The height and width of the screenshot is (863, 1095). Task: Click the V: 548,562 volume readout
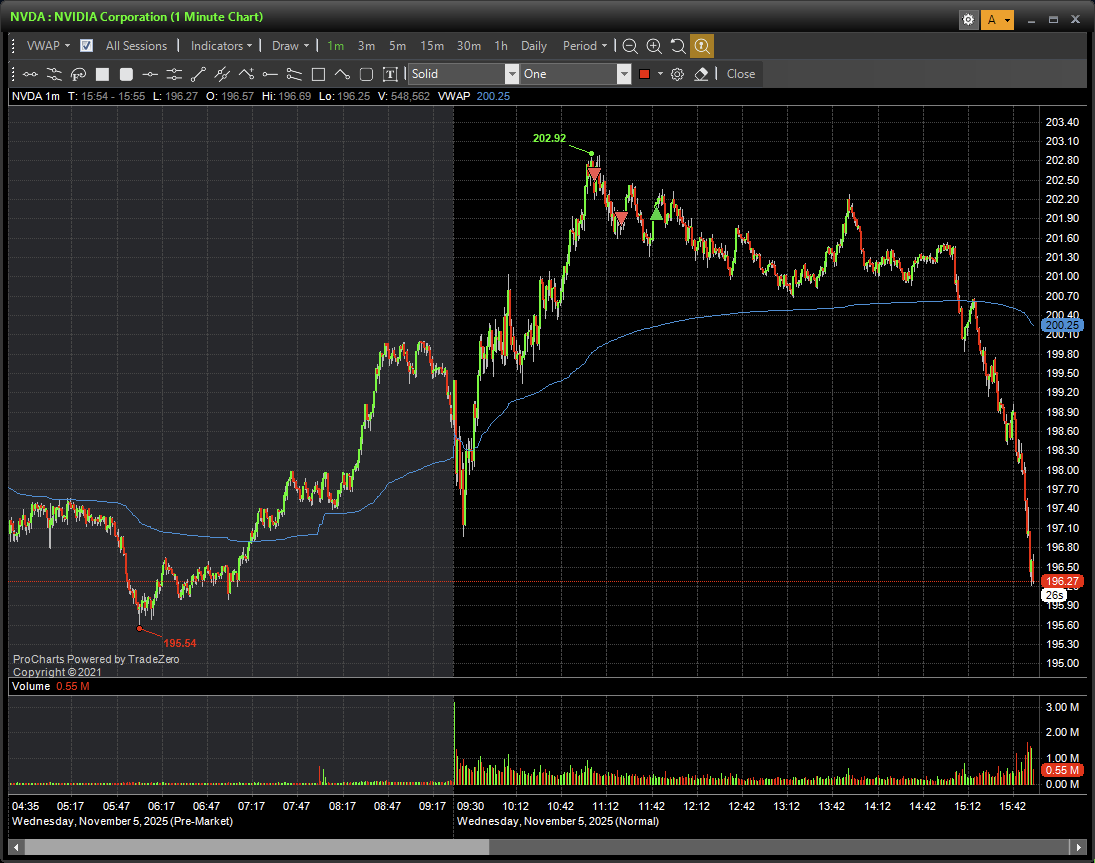point(404,96)
